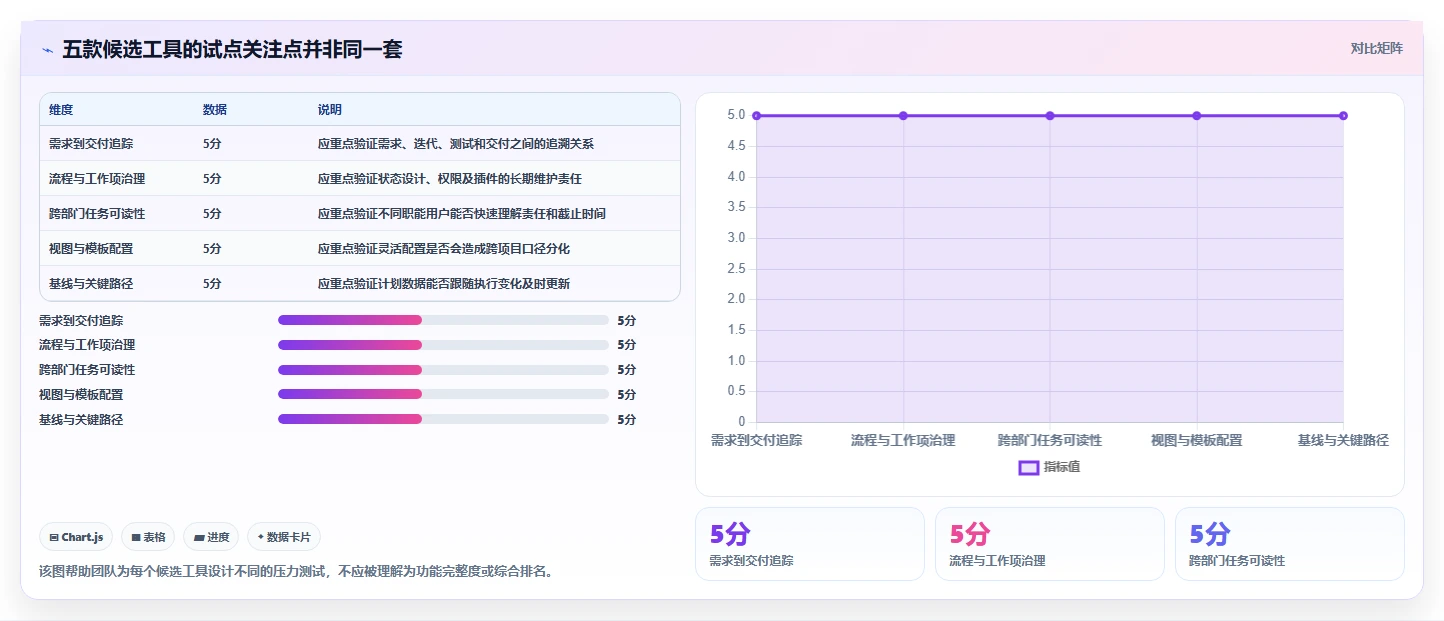Open the 需求到交付追踪 5分 stat card

(810, 544)
